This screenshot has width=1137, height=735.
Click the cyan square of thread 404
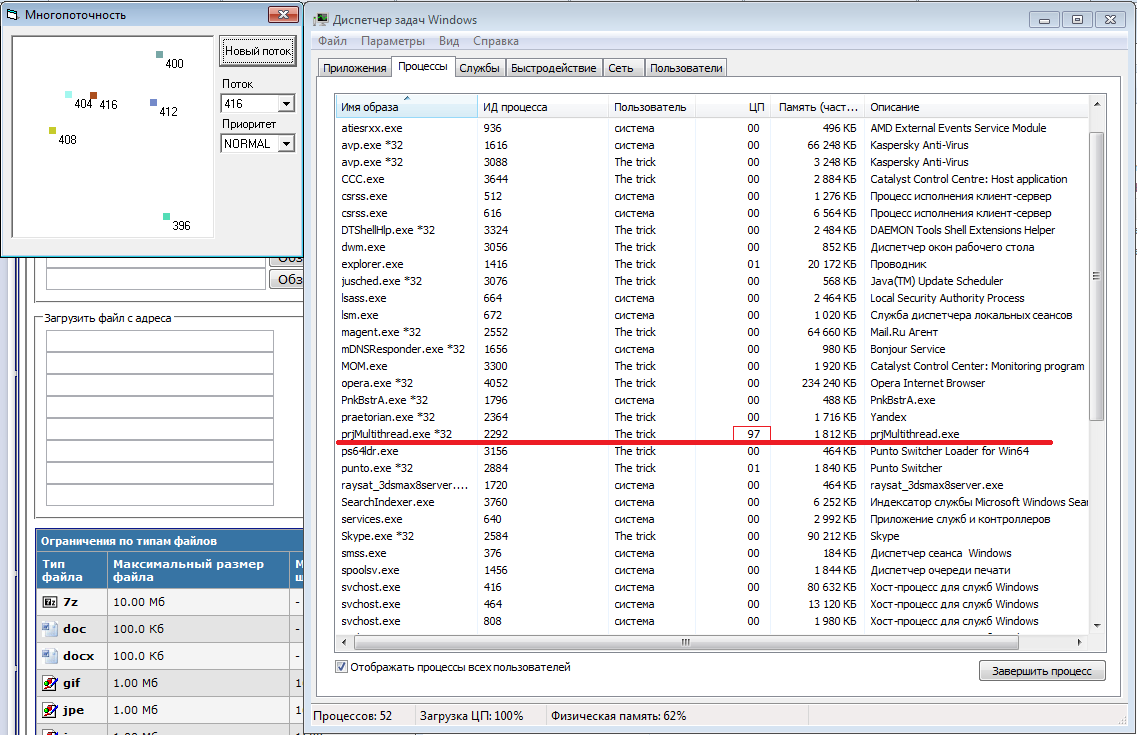68,94
